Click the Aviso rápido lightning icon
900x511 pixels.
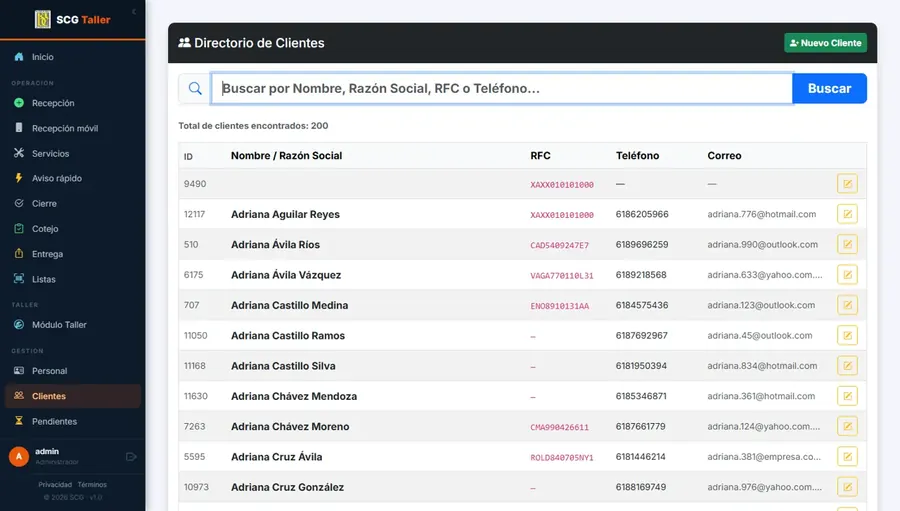point(19,178)
